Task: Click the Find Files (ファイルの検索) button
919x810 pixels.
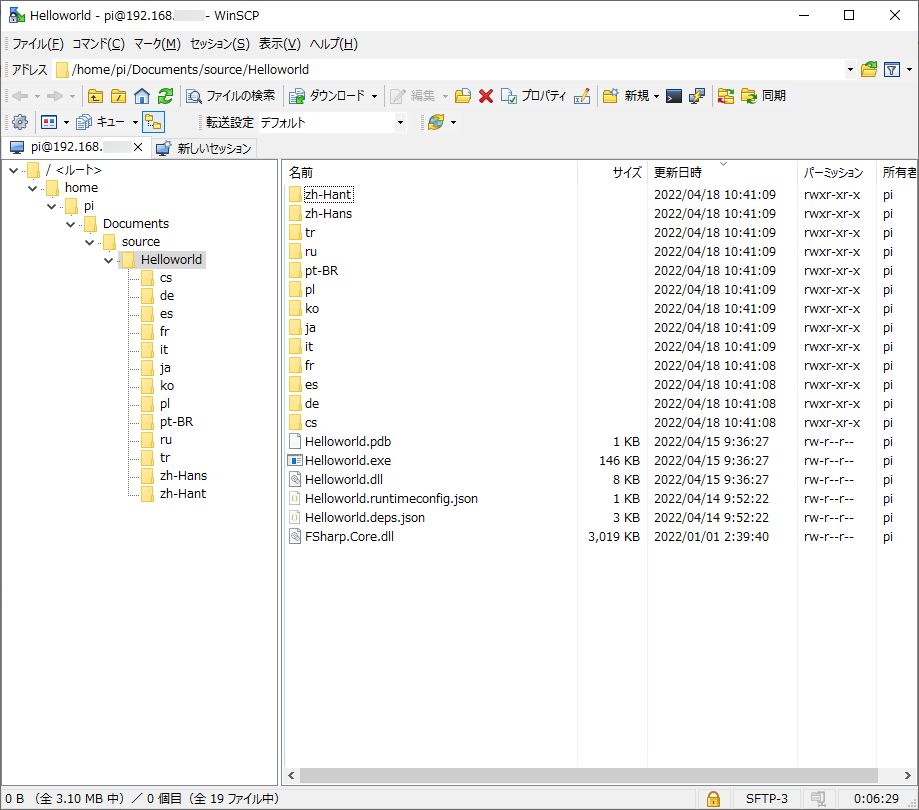Action: [x=230, y=96]
